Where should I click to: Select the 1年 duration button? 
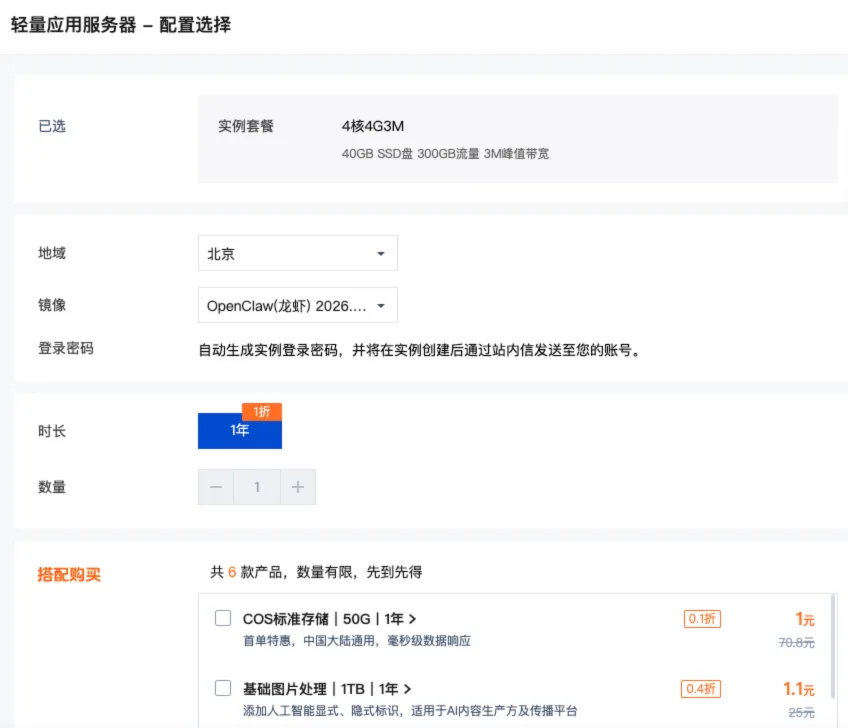click(x=240, y=431)
